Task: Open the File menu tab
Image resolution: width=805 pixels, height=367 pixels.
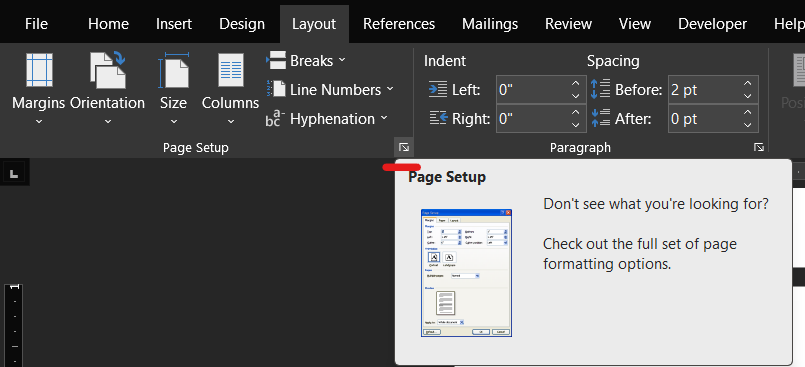Action: pyautogui.click(x=36, y=24)
